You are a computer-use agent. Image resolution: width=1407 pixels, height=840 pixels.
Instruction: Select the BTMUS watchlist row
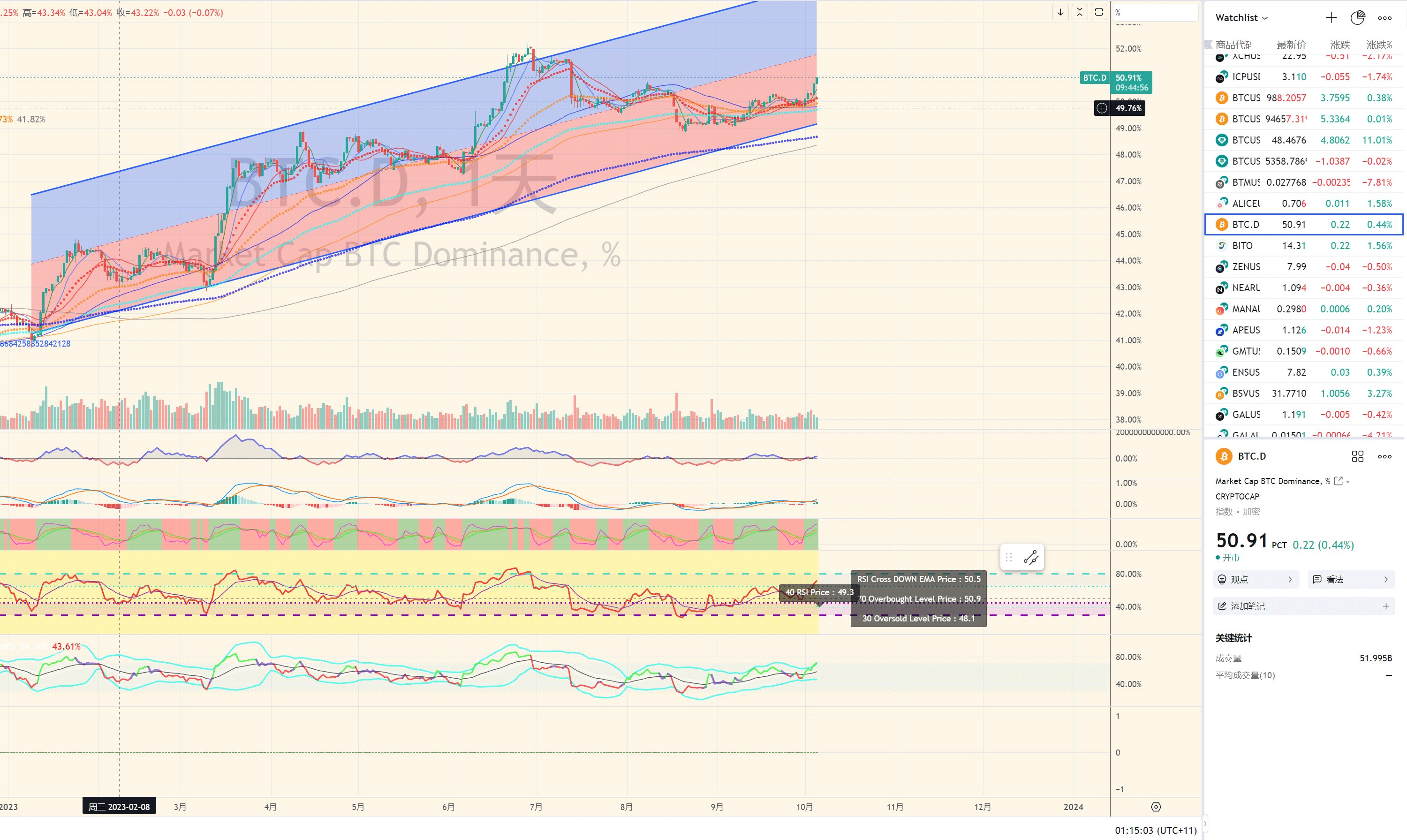pos(1304,182)
